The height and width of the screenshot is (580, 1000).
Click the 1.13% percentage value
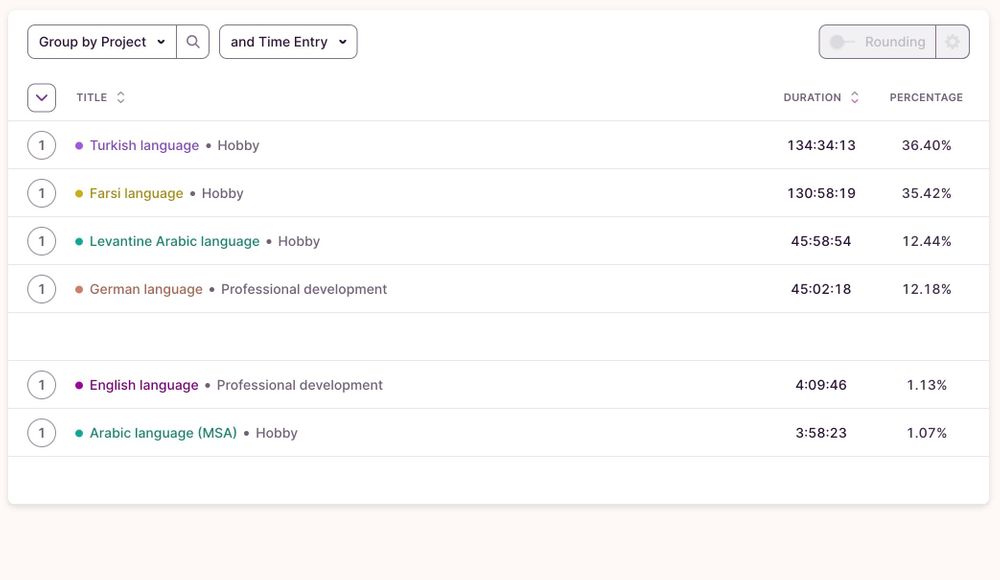(926, 385)
